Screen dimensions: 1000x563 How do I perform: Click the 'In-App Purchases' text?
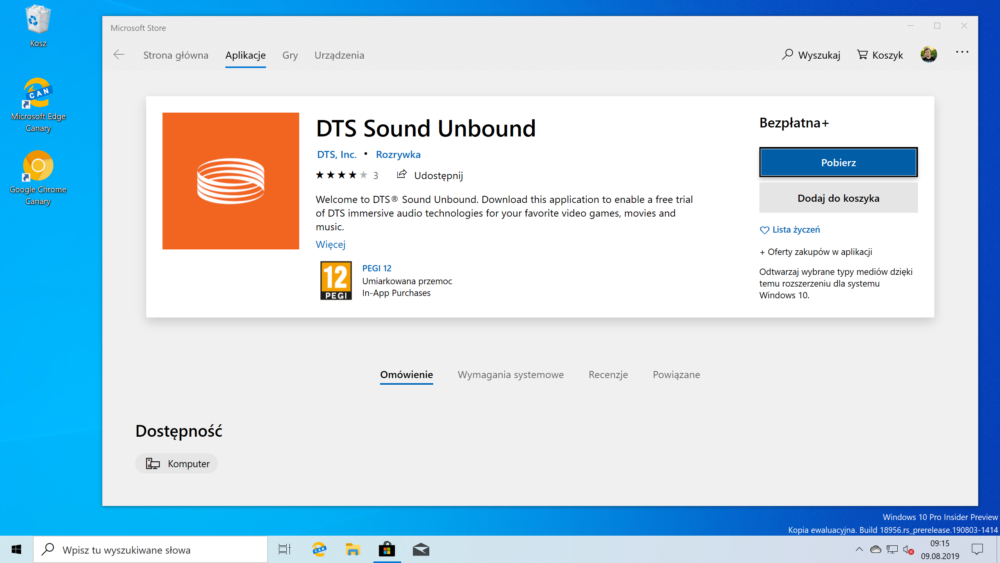click(x=396, y=293)
